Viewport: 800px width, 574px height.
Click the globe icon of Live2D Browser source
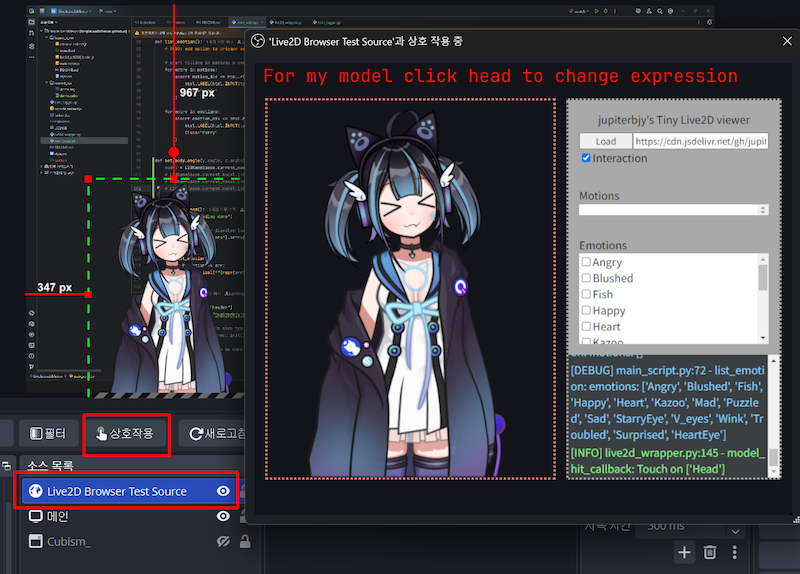[x=34, y=491]
